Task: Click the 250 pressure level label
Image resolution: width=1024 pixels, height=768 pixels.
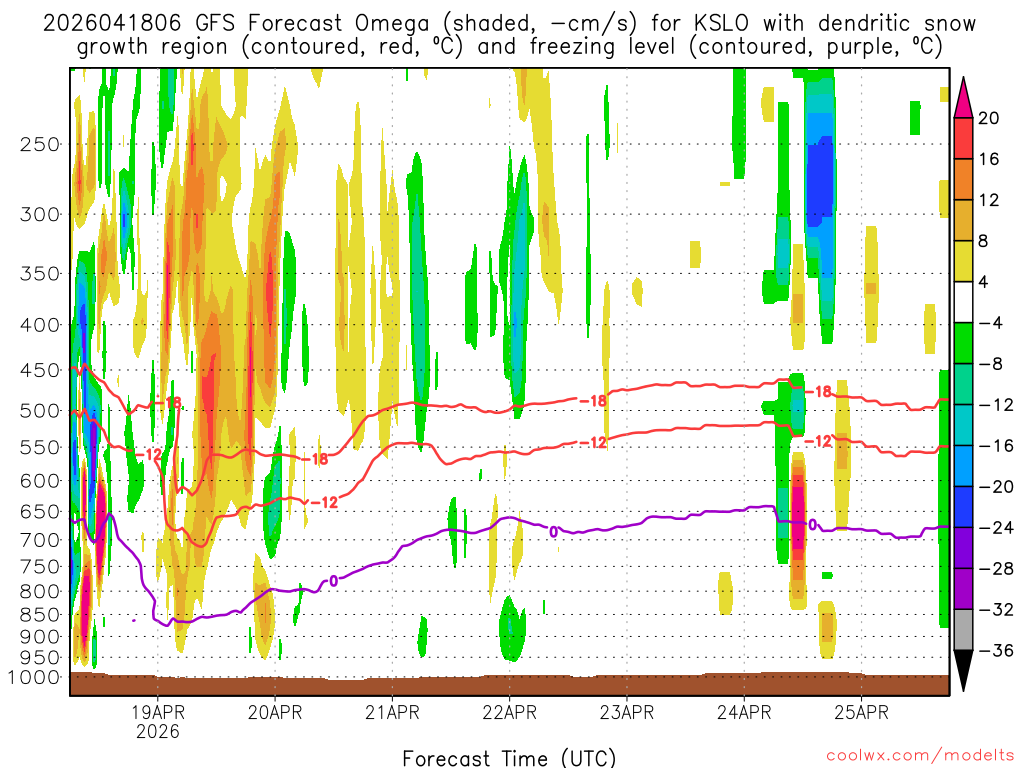Action: coord(41,144)
